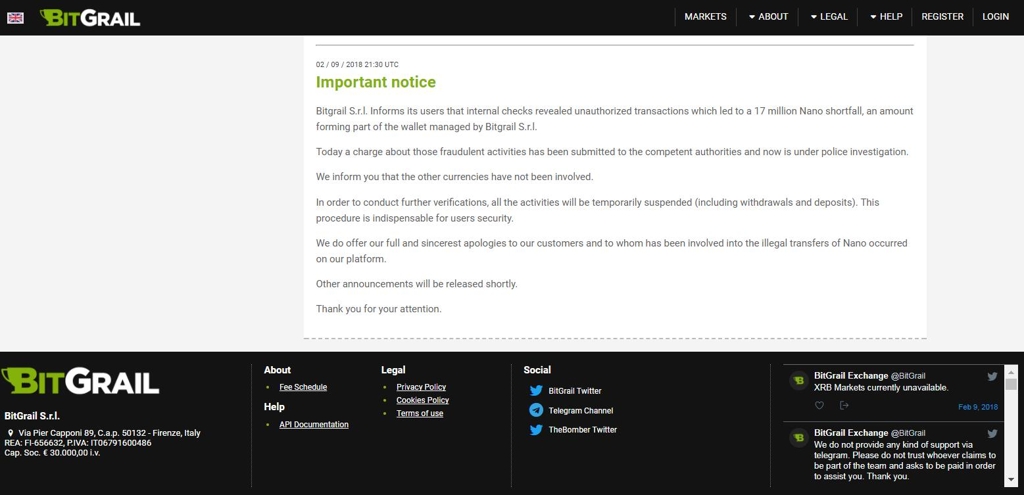
Task: Expand the ABOUT dropdown menu
Action: pos(769,17)
